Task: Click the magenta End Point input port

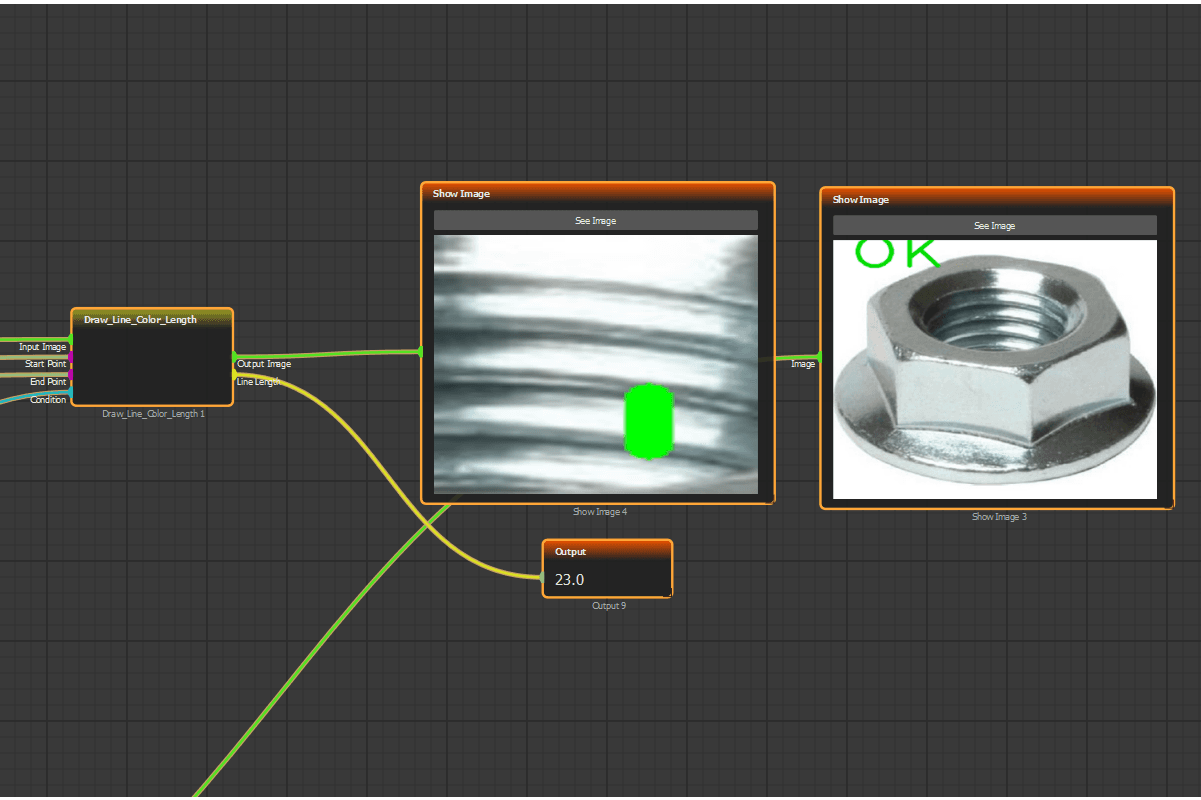Action: (x=71, y=375)
